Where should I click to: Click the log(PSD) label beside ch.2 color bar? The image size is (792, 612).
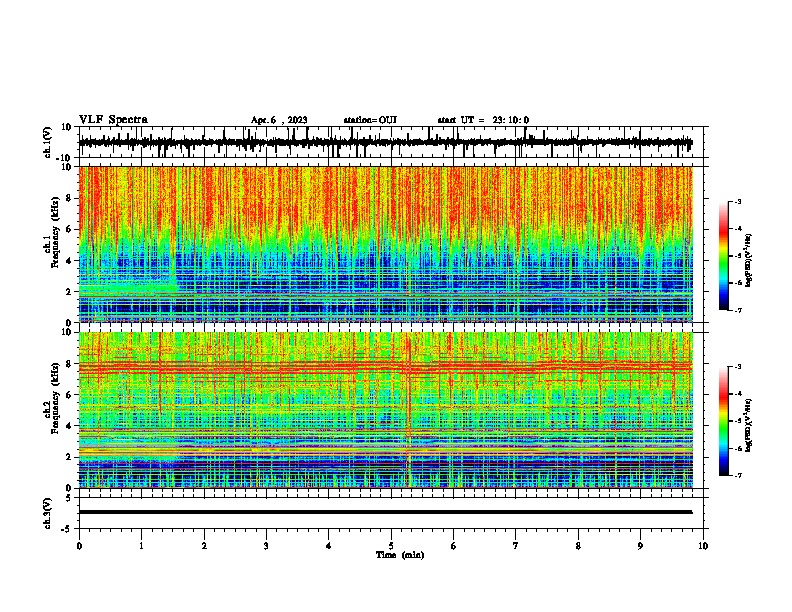(x=749, y=425)
